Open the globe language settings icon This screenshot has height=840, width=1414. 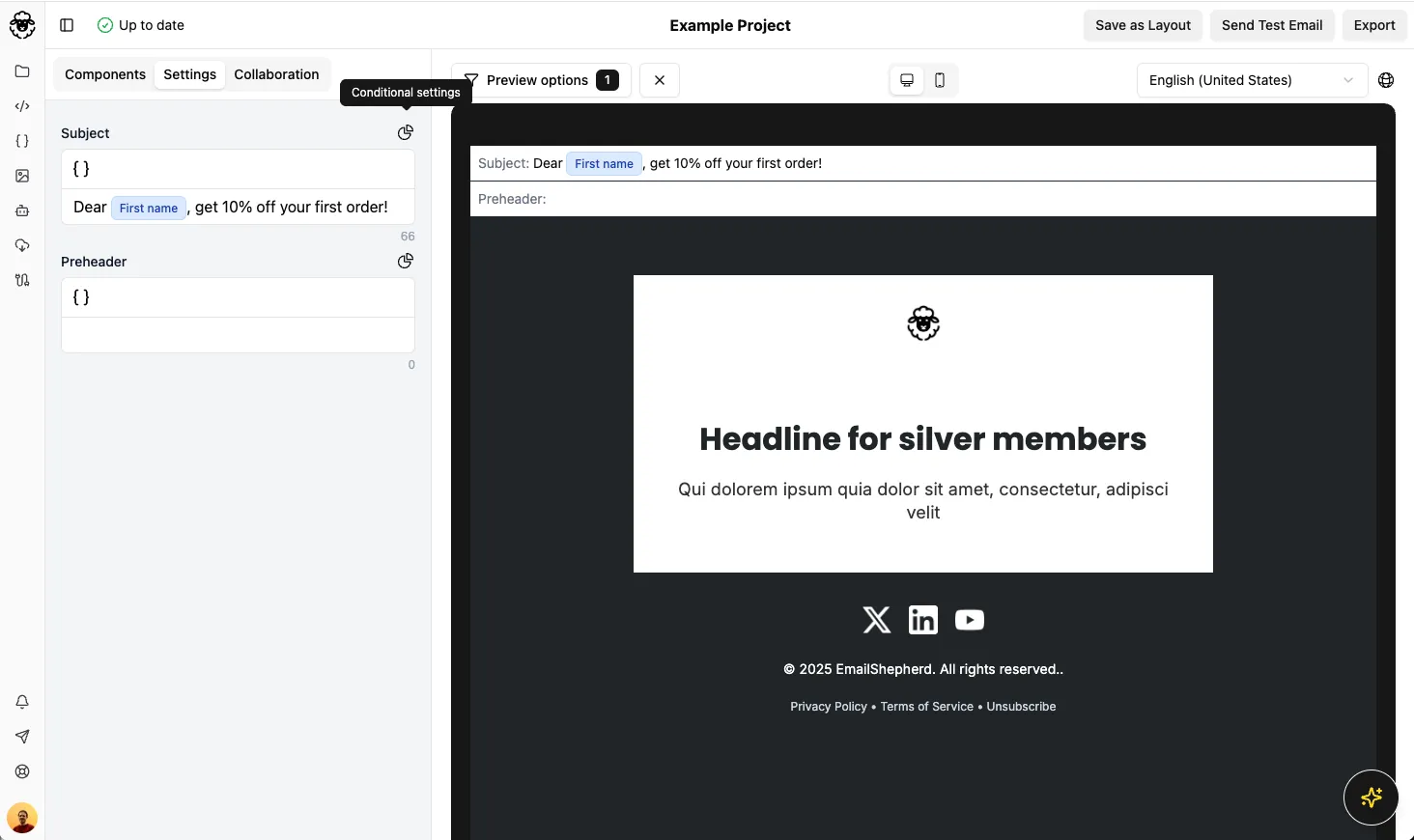point(1386,80)
